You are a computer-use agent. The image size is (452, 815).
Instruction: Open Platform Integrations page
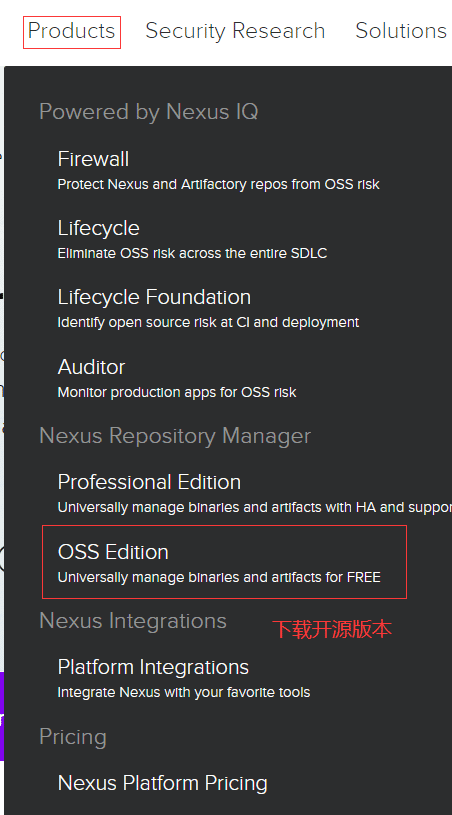tap(153, 667)
